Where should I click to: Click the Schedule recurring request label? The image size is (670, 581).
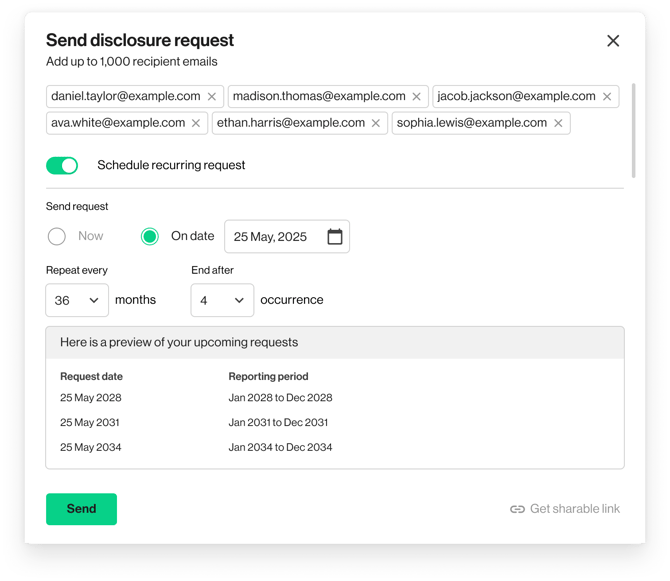[x=171, y=165]
